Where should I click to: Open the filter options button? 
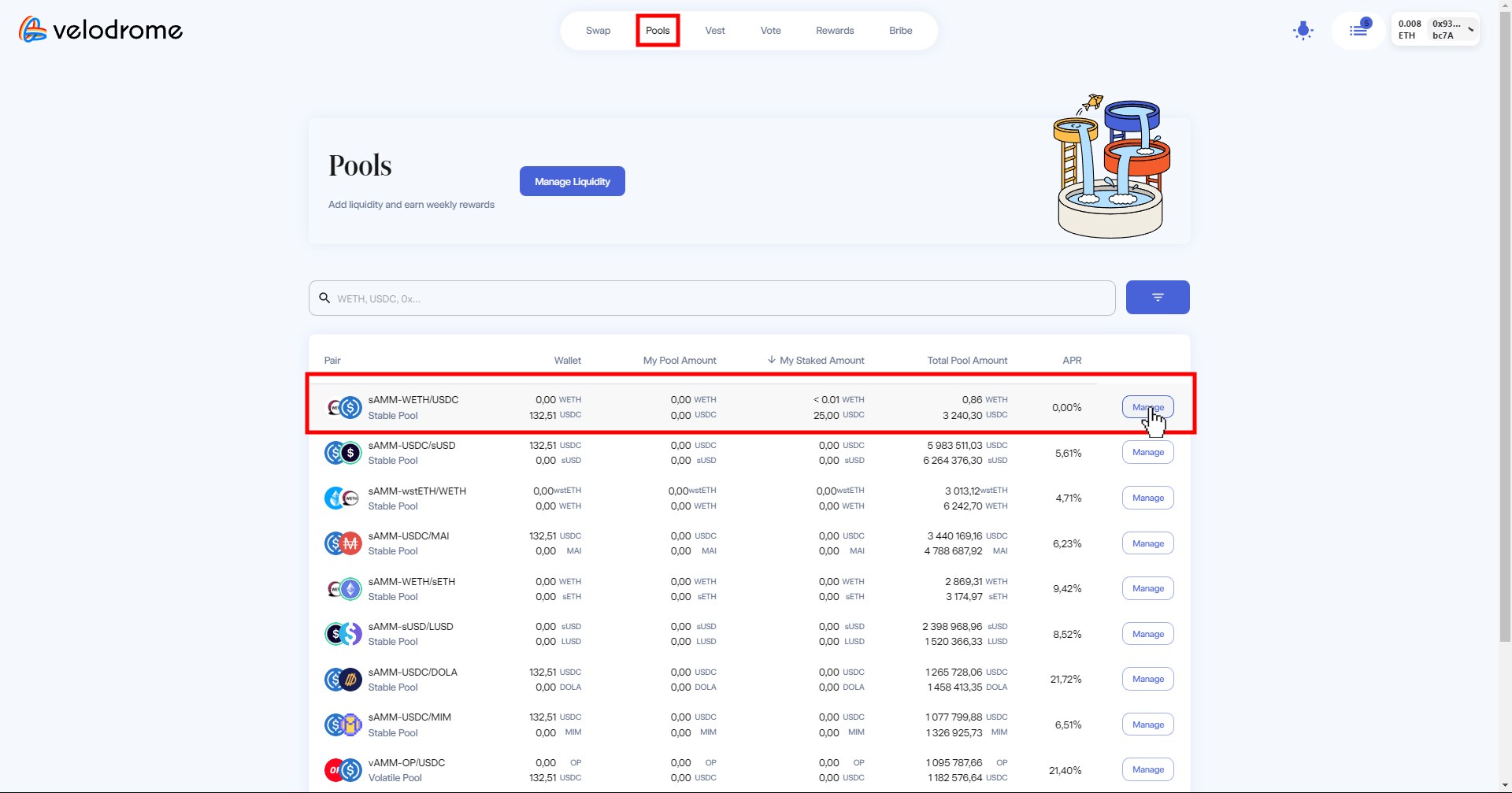tap(1158, 298)
